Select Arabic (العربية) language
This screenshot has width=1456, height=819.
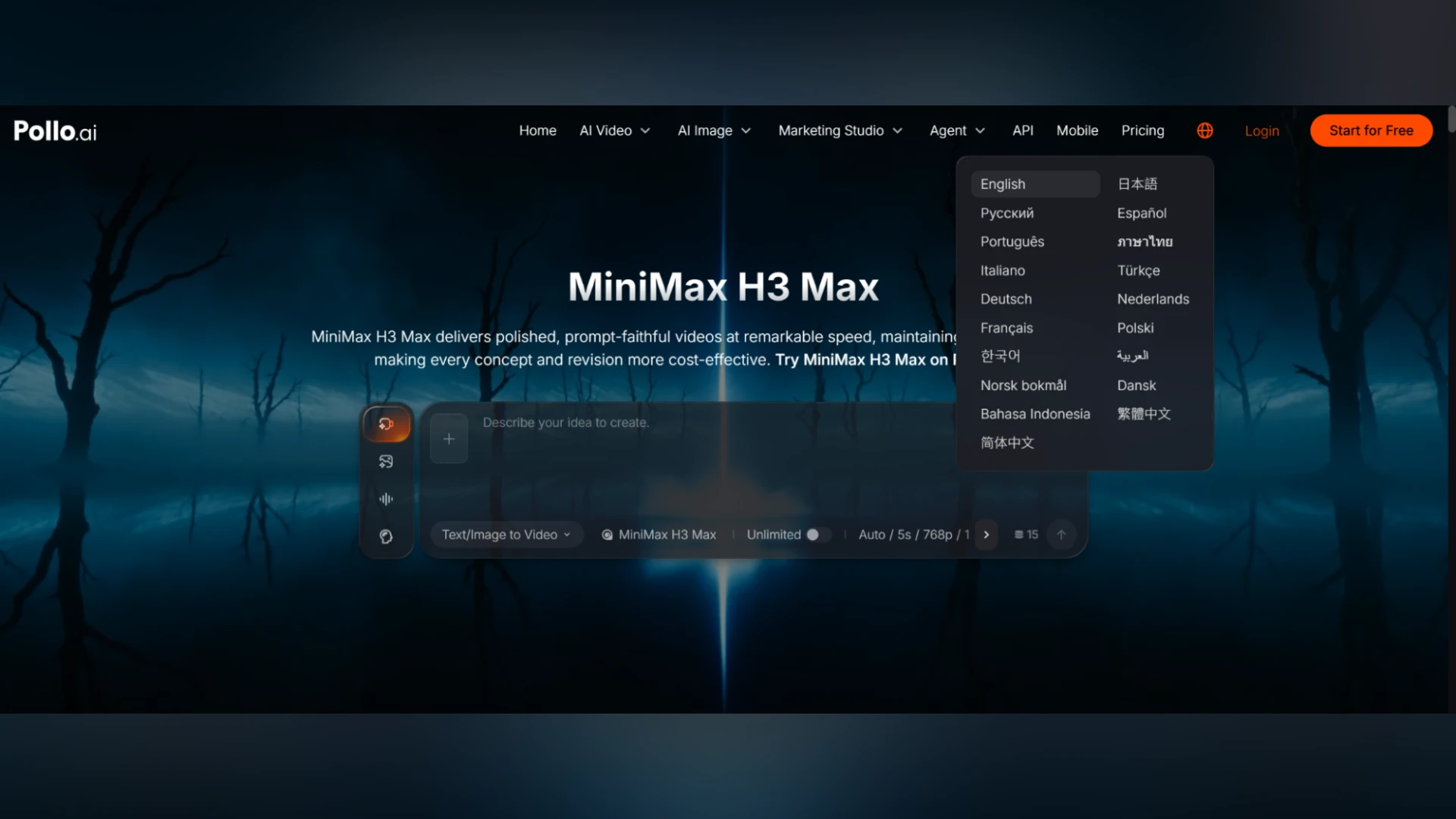point(1132,356)
